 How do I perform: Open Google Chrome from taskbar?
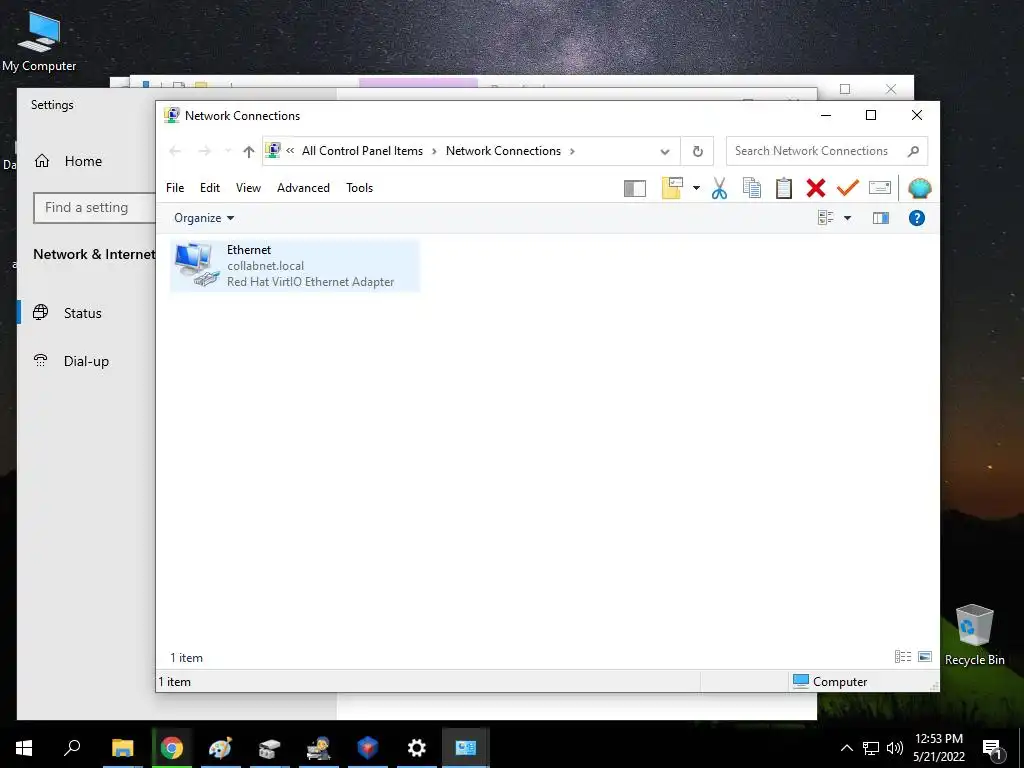pos(172,748)
